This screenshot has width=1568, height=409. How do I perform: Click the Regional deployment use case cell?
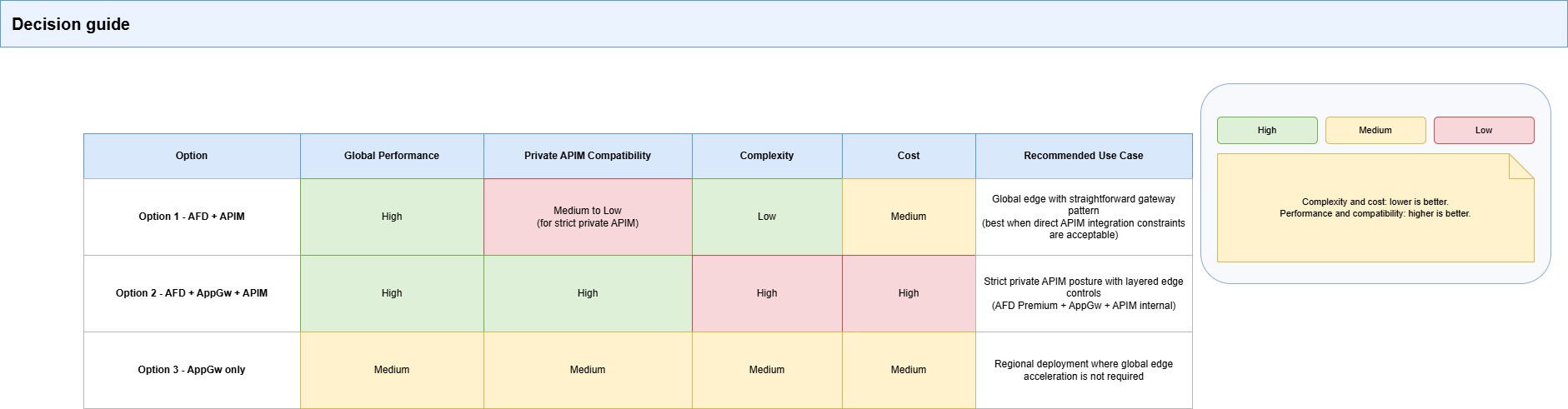click(x=1084, y=370)
